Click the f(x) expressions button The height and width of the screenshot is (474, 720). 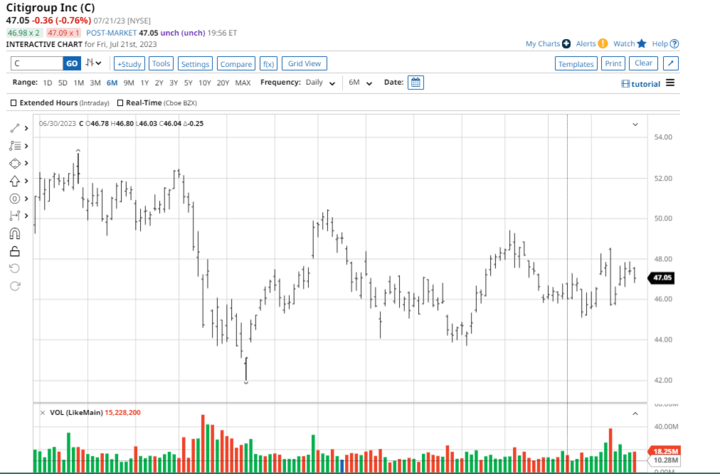click(269, 64)
